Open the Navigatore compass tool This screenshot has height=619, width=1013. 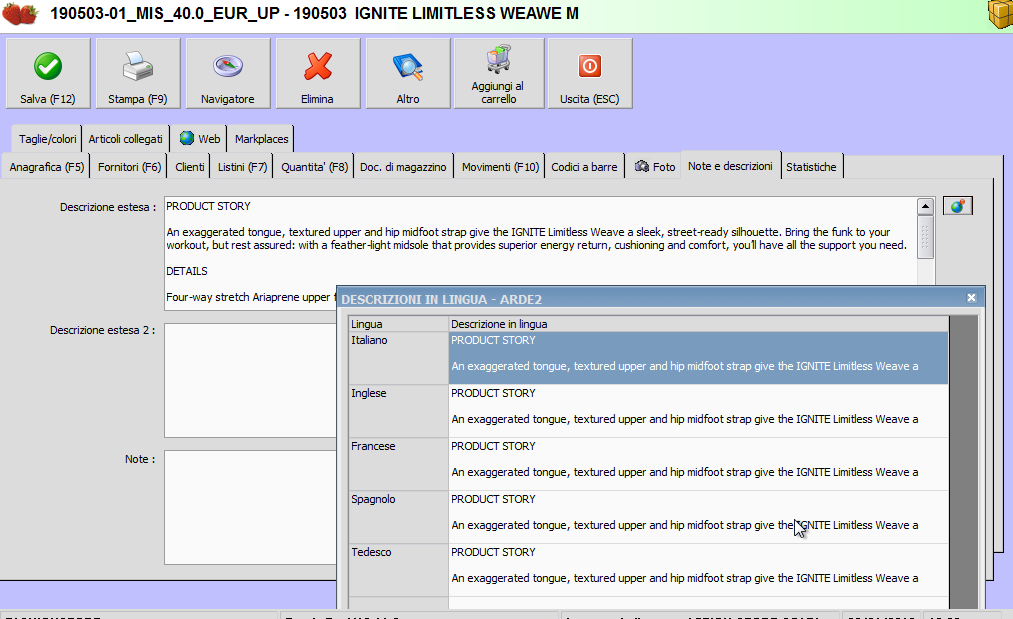[x=227, y=73]
